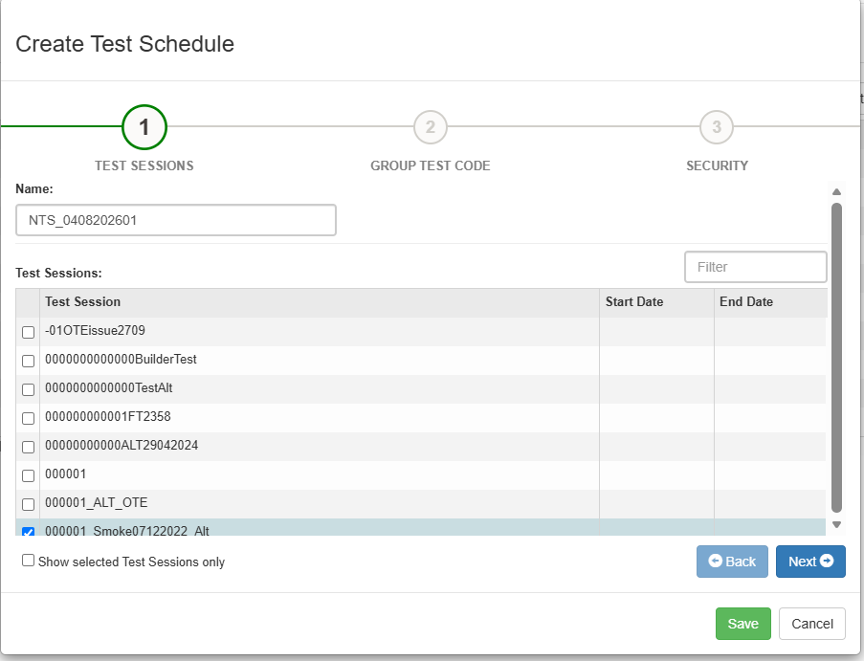Select row text -01OTEissue2709
This screenshot has width=864, height=662.
point(95,331)
